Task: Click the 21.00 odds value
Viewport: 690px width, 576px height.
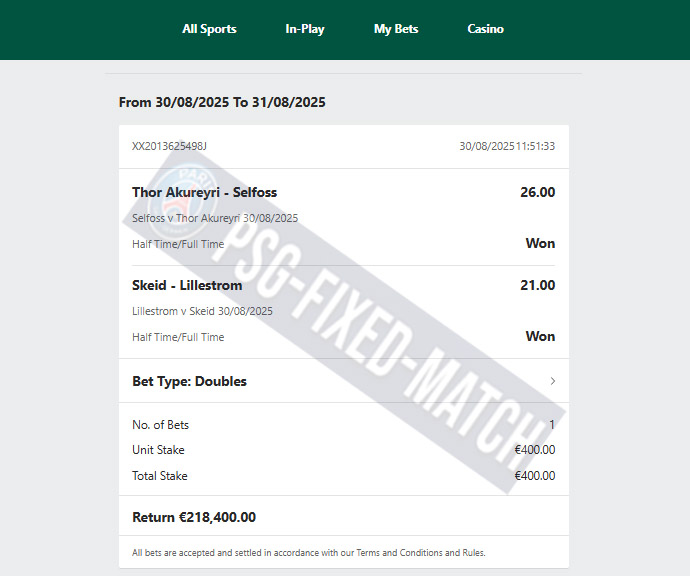Action: click(x=537, y=285)
